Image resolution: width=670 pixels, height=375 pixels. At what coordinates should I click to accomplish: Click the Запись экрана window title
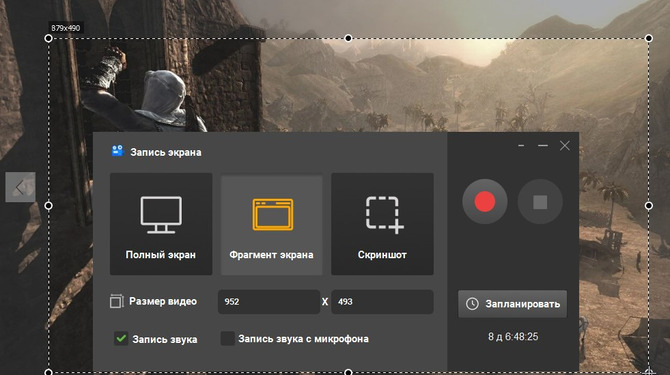pos(166,152)
